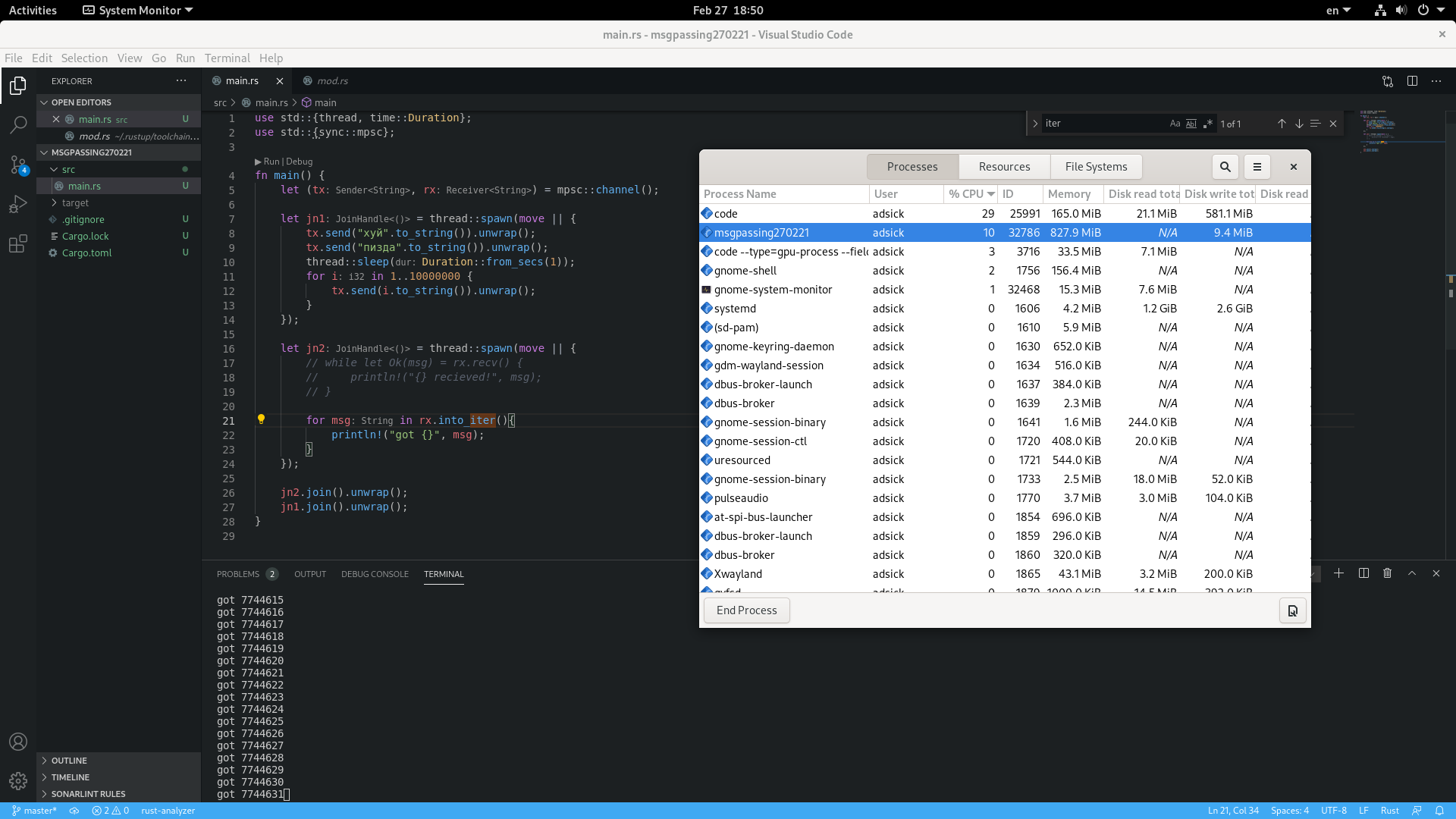Open the notifications bell in status bar

coord(1439,811)
